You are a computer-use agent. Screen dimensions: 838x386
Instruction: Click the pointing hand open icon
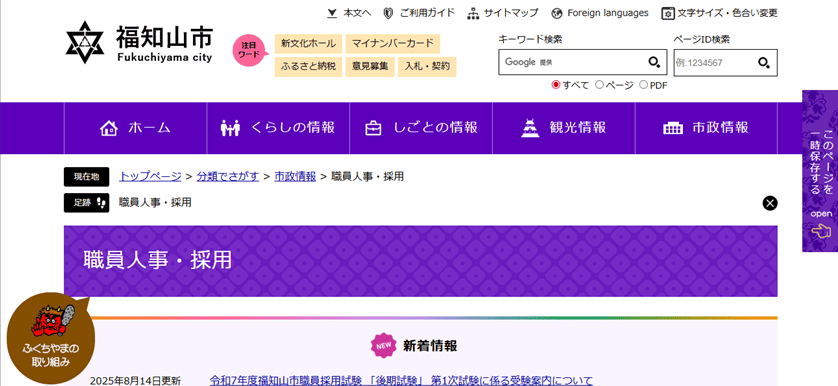coord(821,230)
